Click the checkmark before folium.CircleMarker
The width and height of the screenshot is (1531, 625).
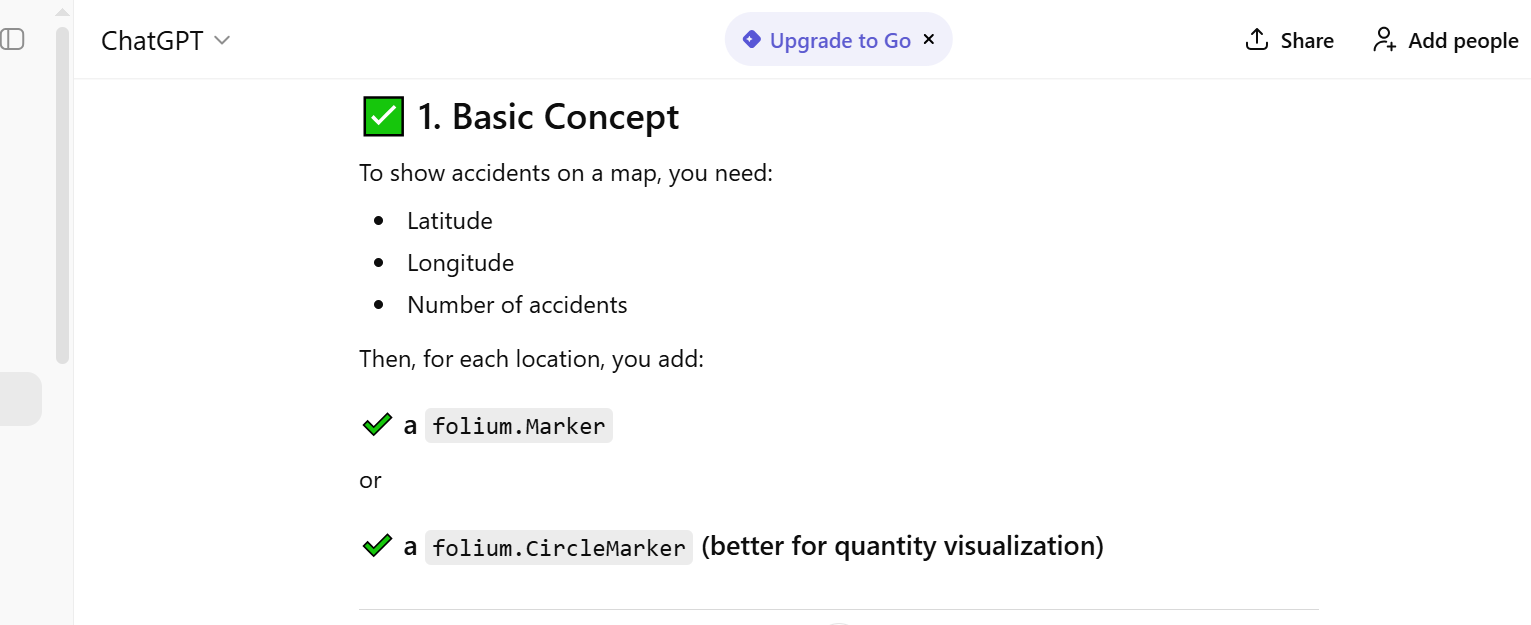click(377, 546)
